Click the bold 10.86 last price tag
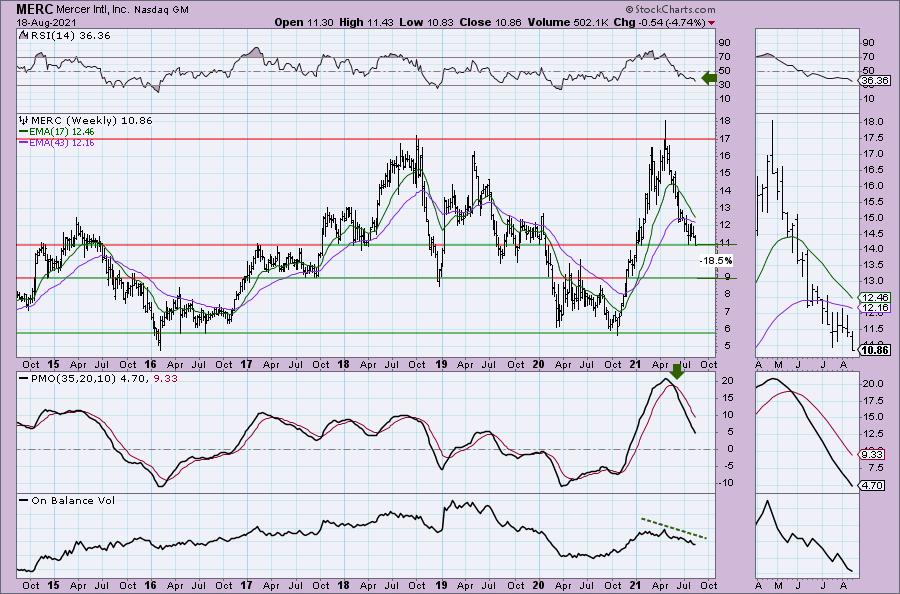The height and width of the screenshot is (594, 900). pyautogui.click(x=875, y=350)
